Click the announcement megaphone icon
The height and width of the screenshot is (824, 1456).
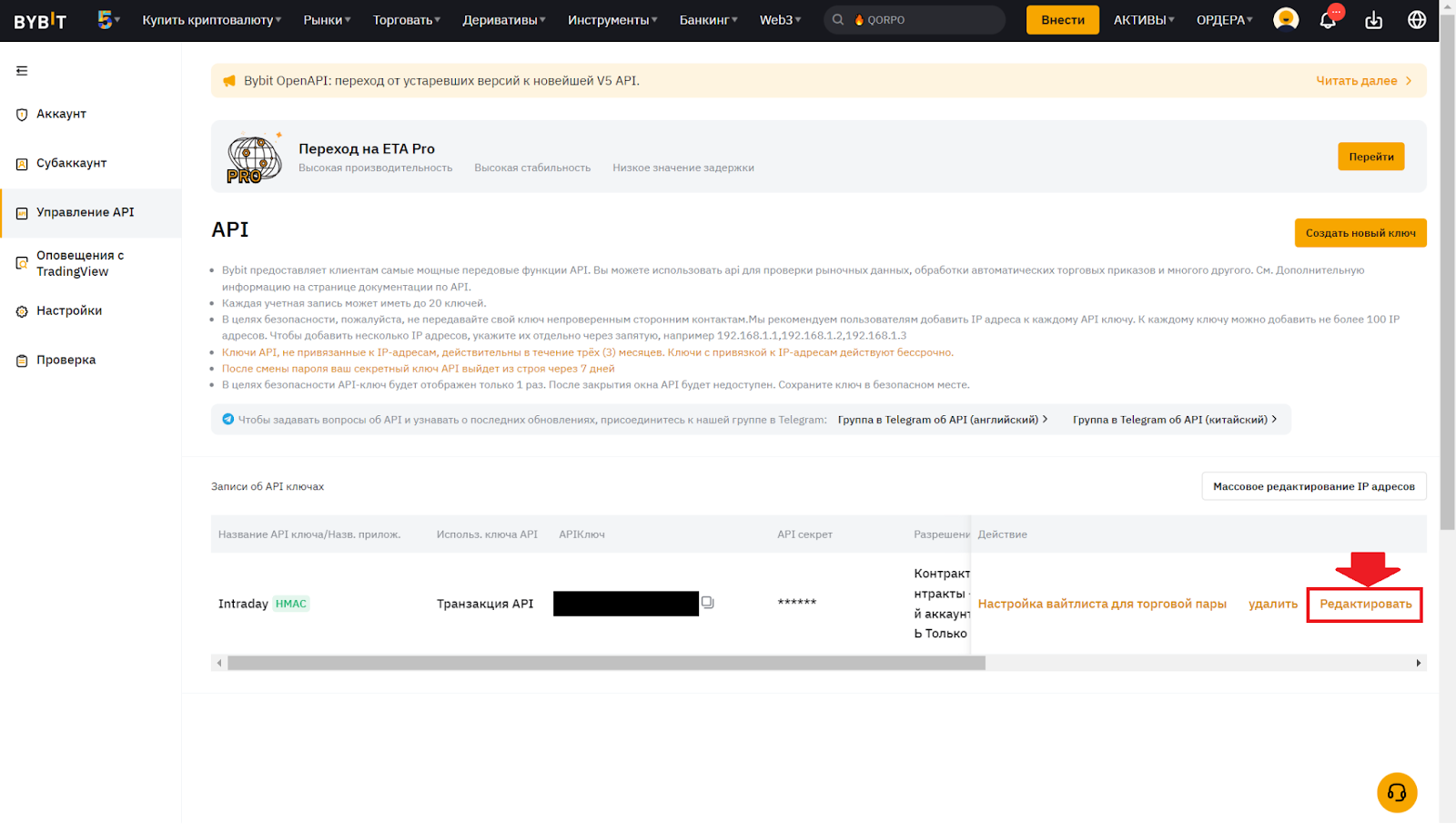229,81
